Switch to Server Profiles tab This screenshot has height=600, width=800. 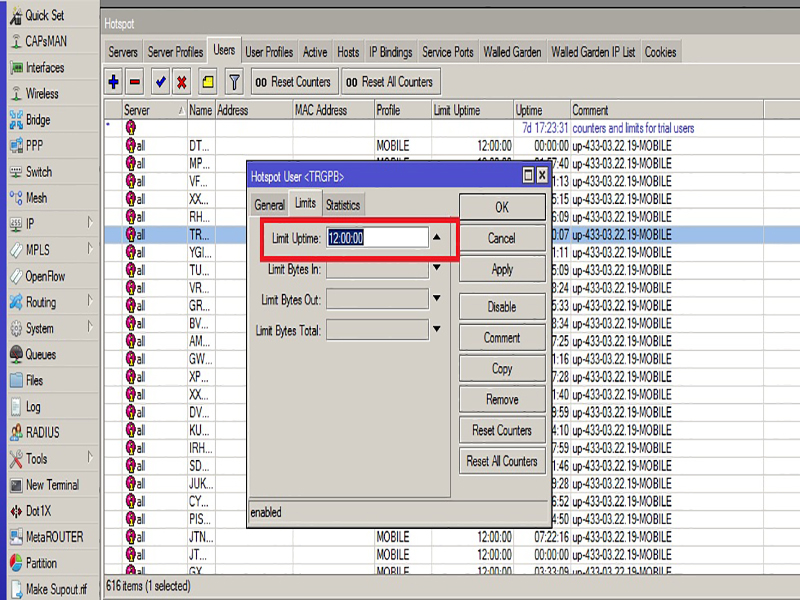pyautogui.click(x=175, y=52)
